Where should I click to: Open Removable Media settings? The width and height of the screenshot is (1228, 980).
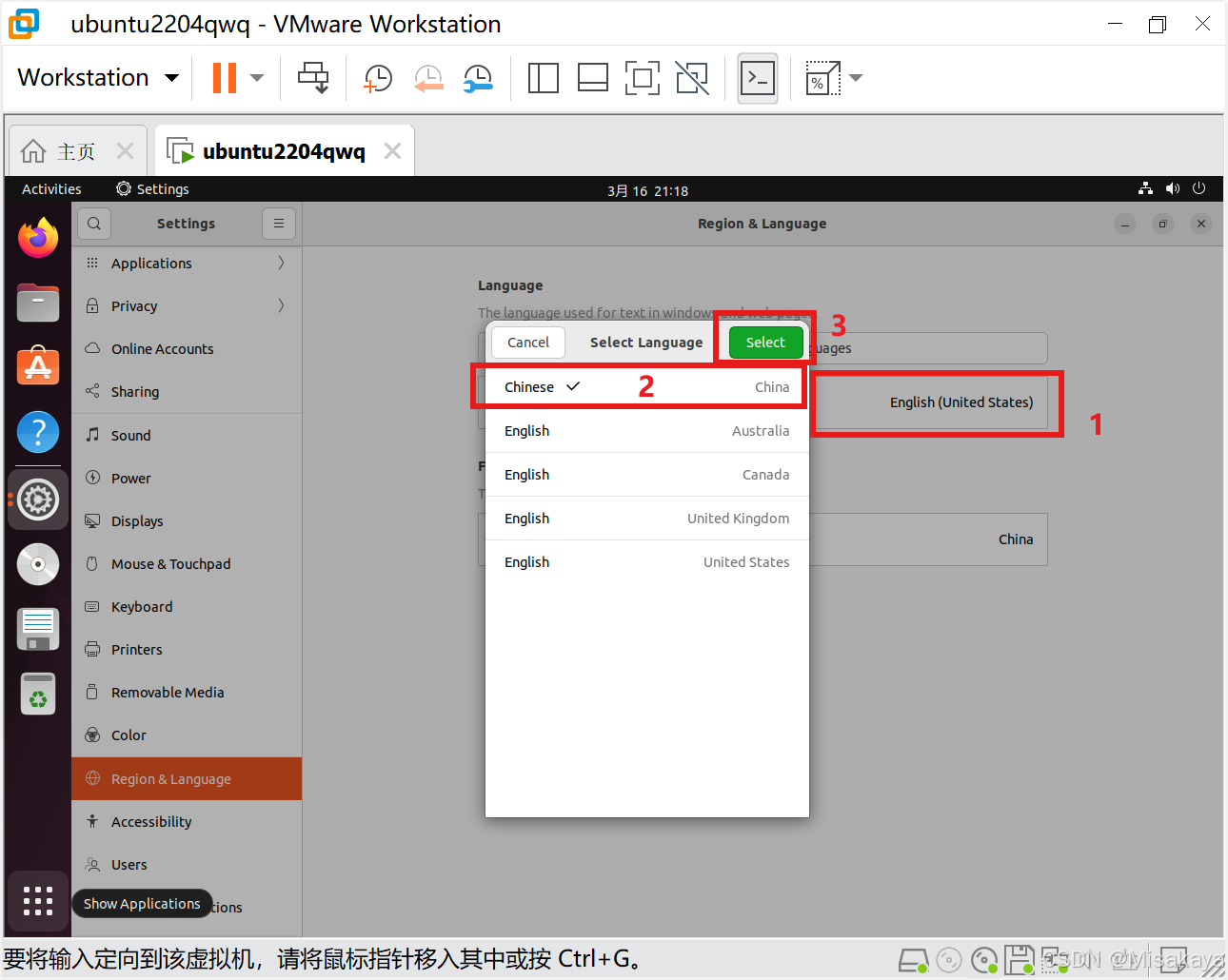pos(187,693)
